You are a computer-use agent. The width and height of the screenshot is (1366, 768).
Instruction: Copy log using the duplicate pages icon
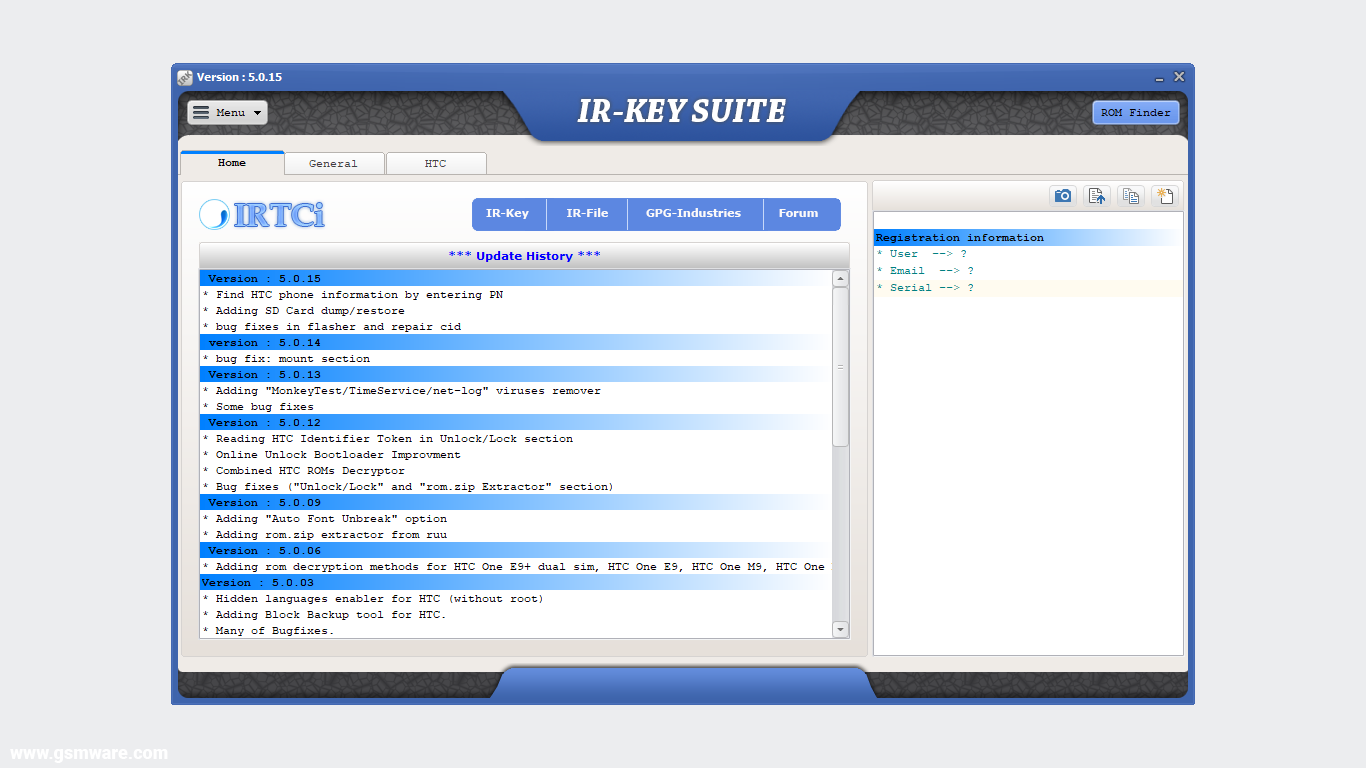point(1131,196)
